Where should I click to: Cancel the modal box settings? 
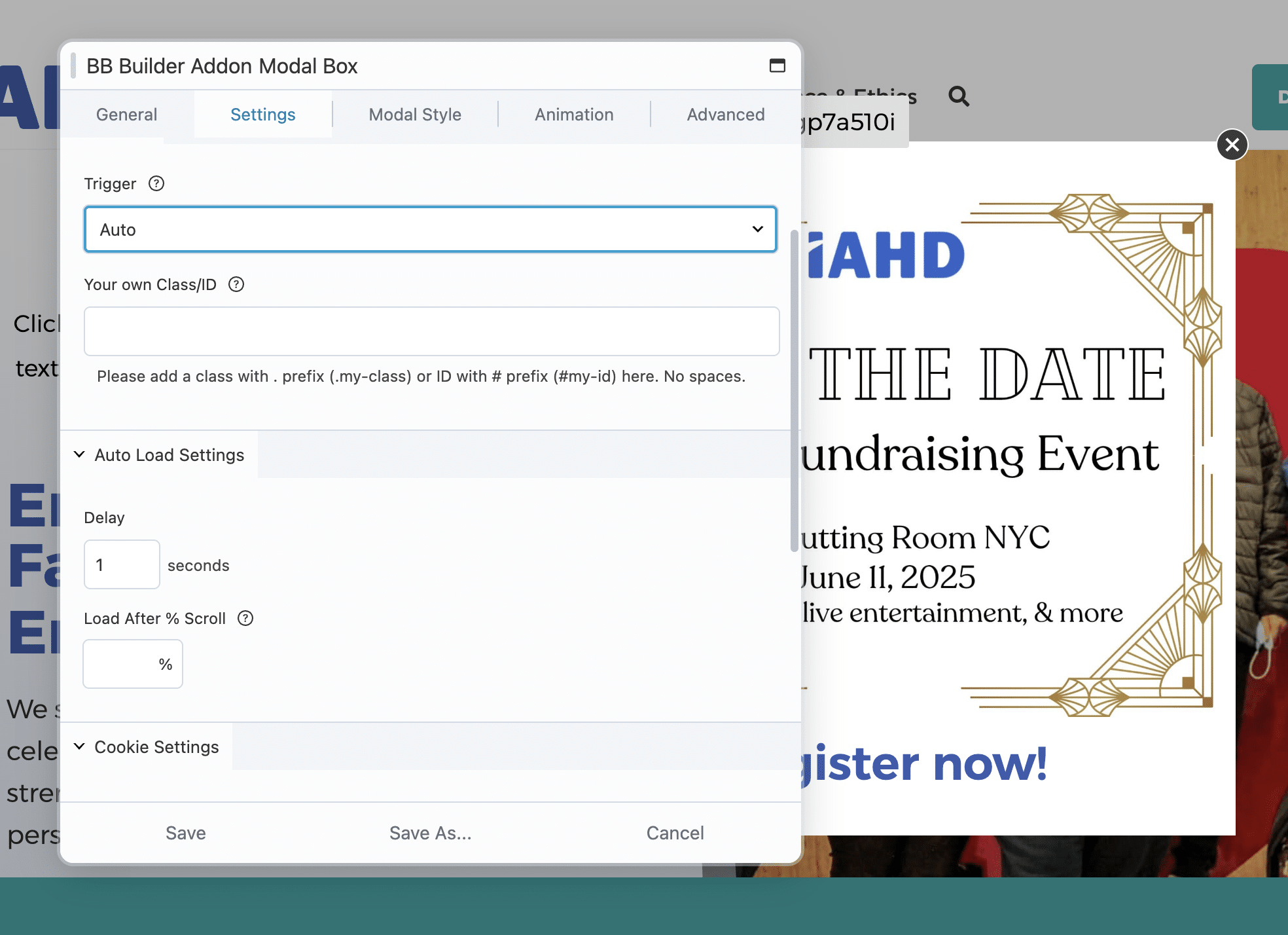click(x=675, y=833)
